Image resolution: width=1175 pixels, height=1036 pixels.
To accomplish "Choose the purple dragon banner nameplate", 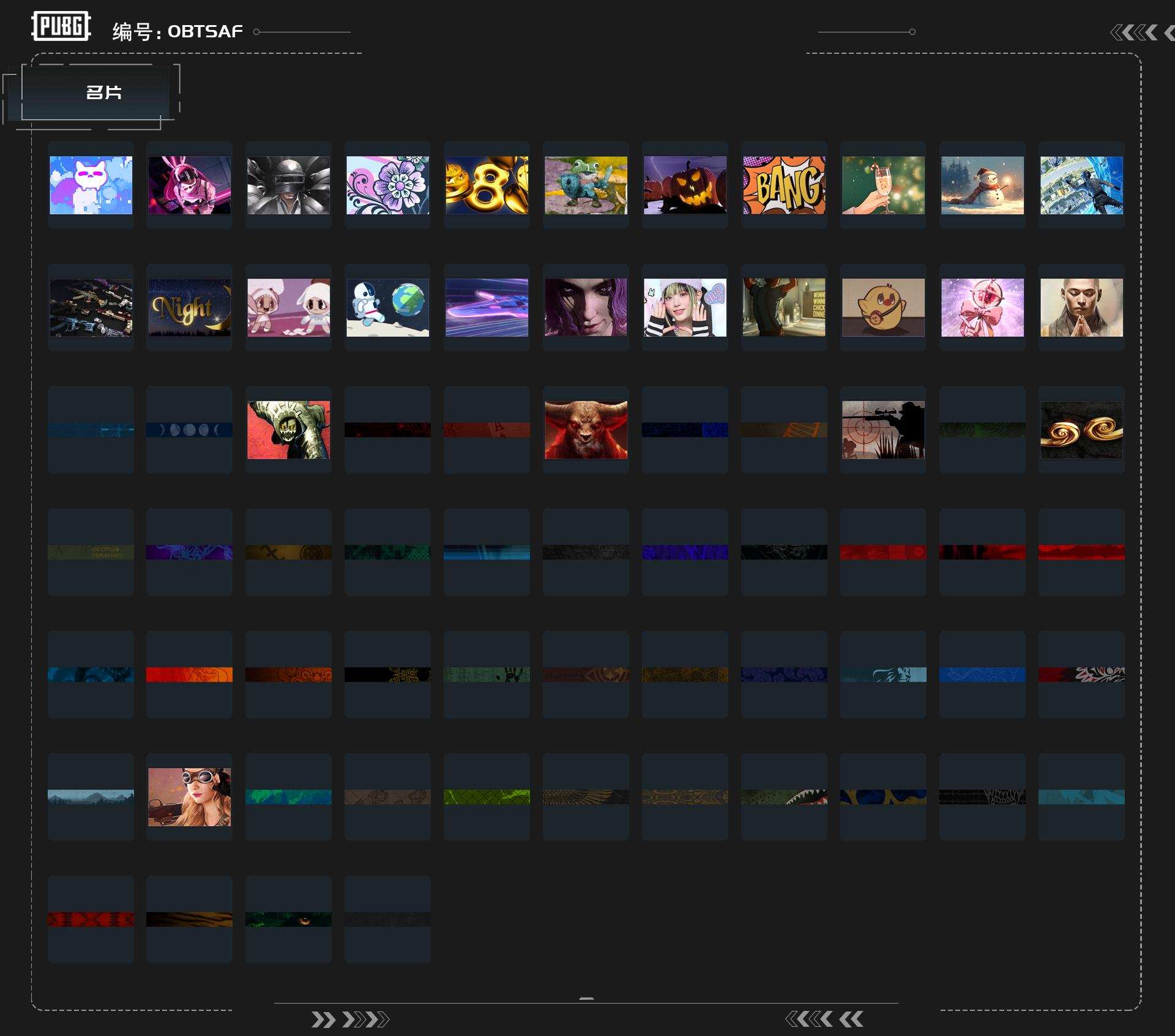I will 190,553.
